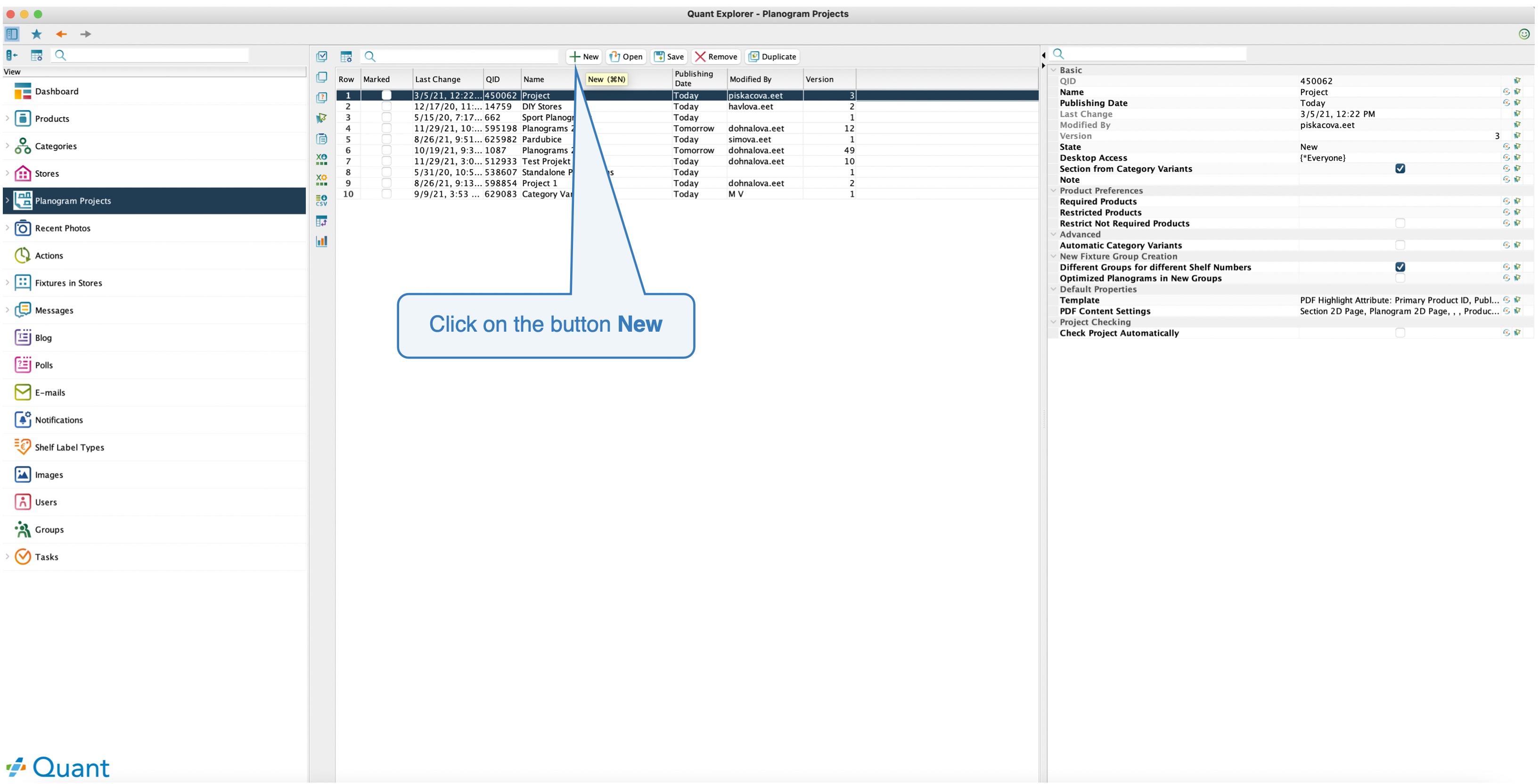Toggle the sidebar panel icon in top toolbar
This screenshot has height=784, width=1539.
point(12,34)
